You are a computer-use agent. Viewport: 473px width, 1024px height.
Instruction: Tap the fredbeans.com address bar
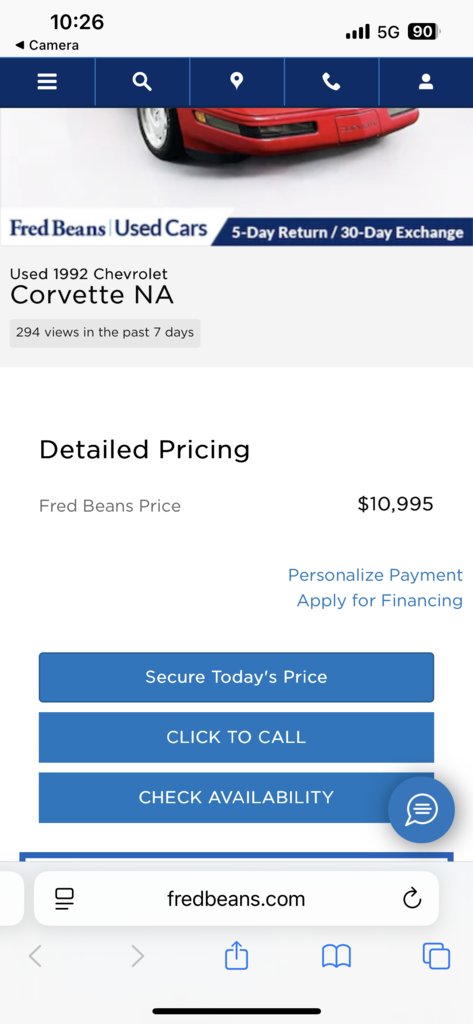(236, 899)
